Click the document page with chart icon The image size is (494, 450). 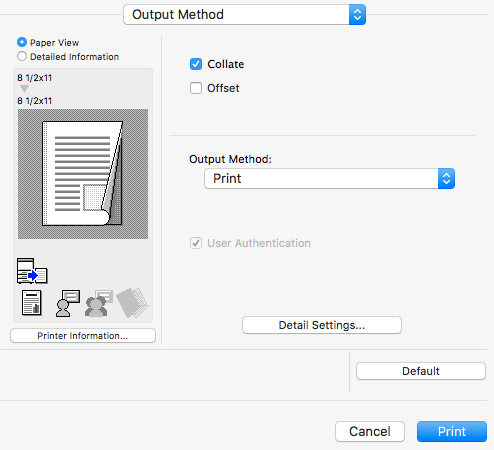32,303
